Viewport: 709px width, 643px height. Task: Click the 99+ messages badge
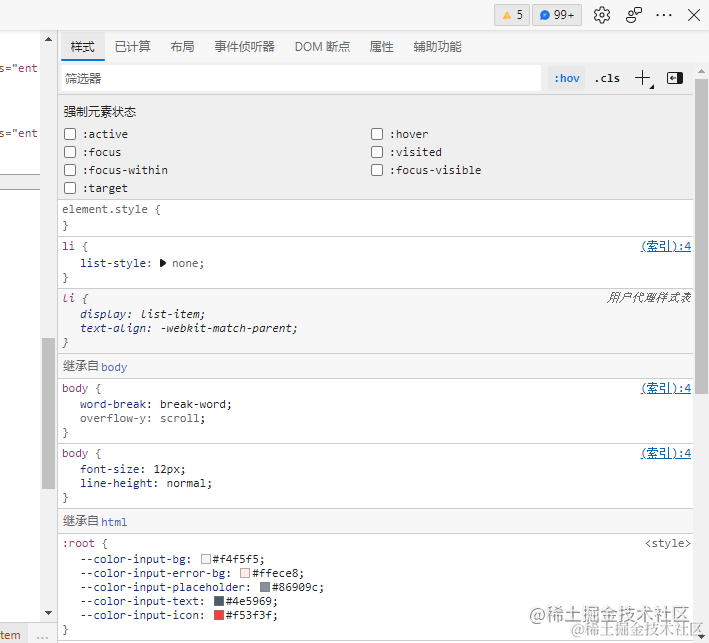click(x=557, y=15)
